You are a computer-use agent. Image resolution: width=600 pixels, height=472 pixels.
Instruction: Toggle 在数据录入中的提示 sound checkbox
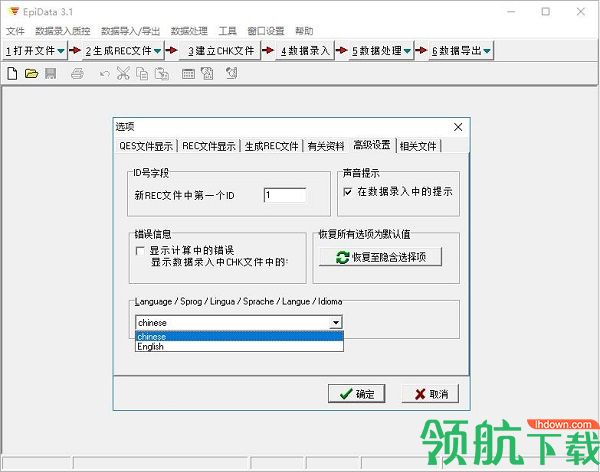click(347, 191)
